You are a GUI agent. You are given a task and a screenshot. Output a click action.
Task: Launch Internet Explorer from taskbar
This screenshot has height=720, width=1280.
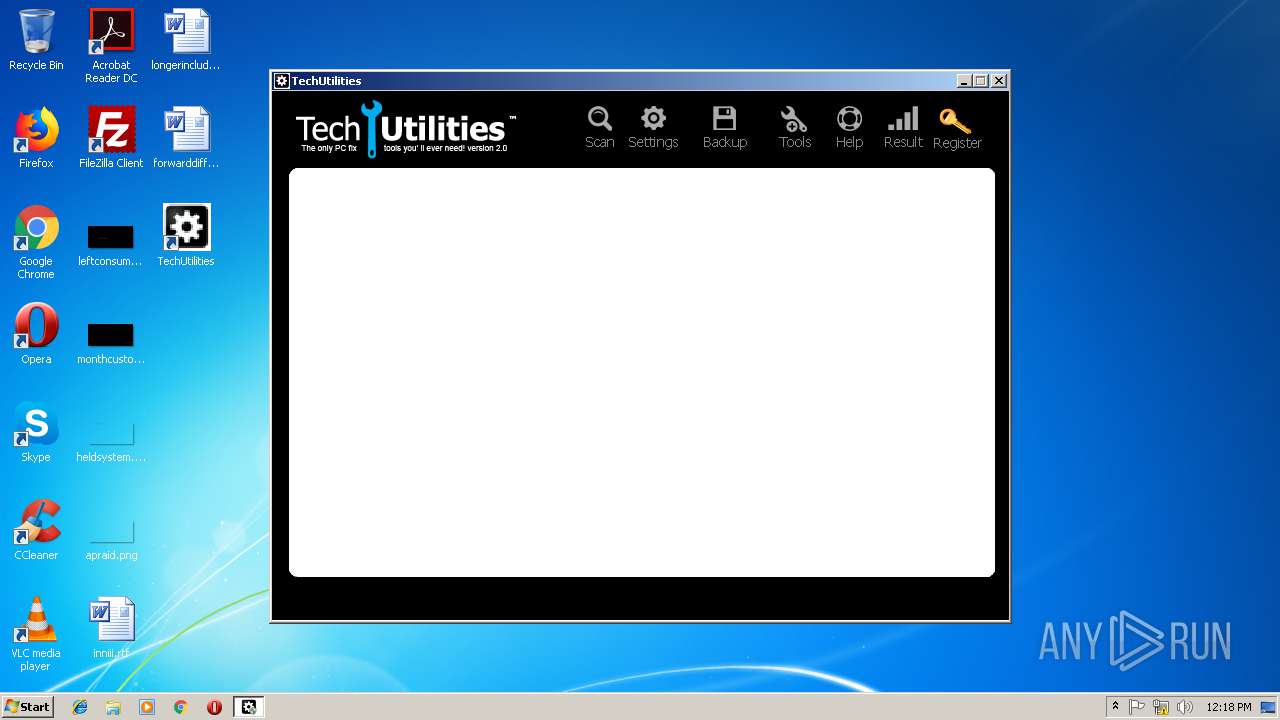tap(80, 707)
